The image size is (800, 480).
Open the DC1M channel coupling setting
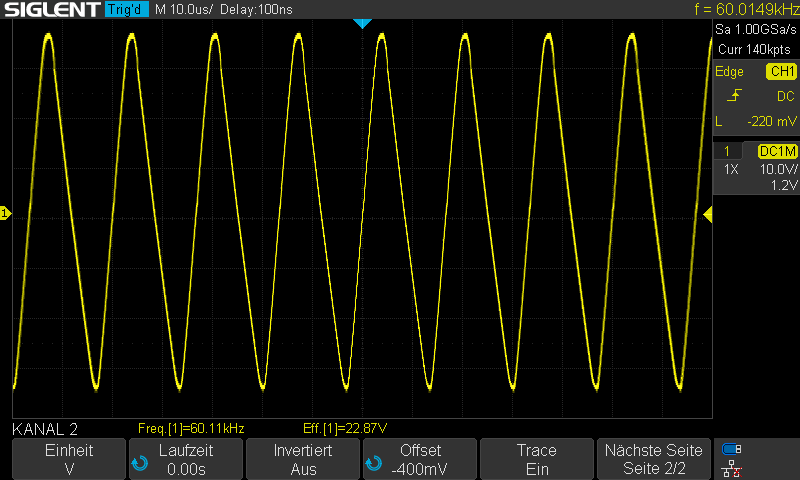777,151
